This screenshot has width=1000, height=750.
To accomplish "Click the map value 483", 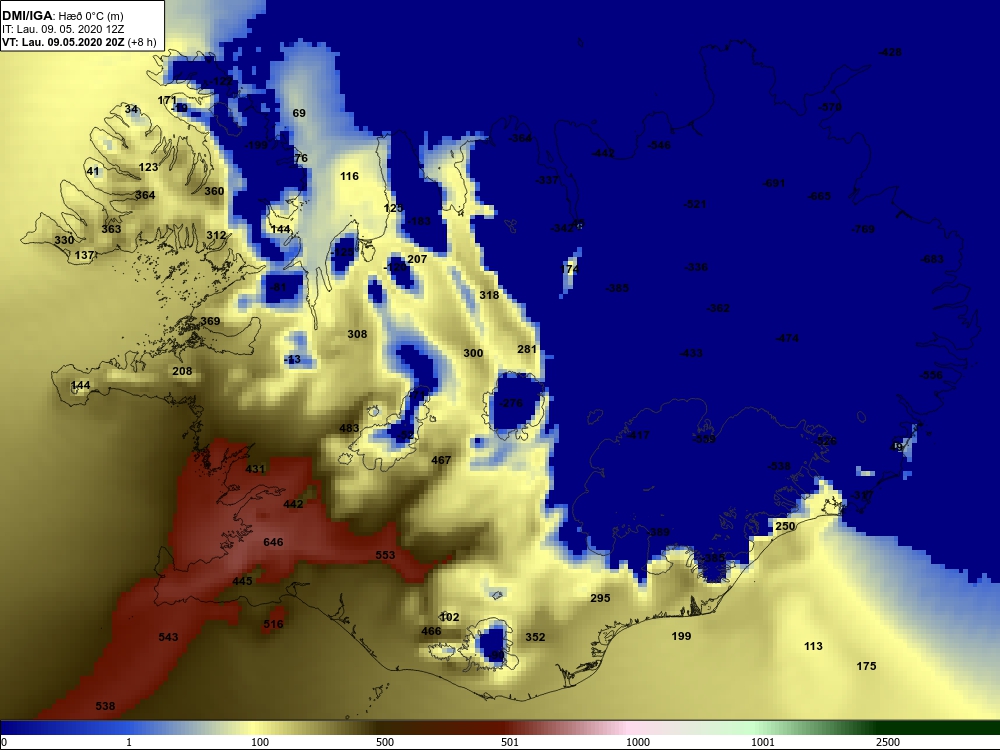I will 349,429.
